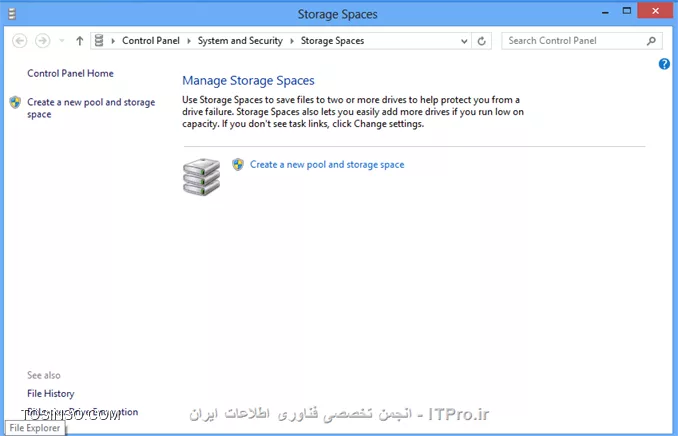
Task: Expand the chevron before Control Panel breadcrumb
Action: point(113,41)
